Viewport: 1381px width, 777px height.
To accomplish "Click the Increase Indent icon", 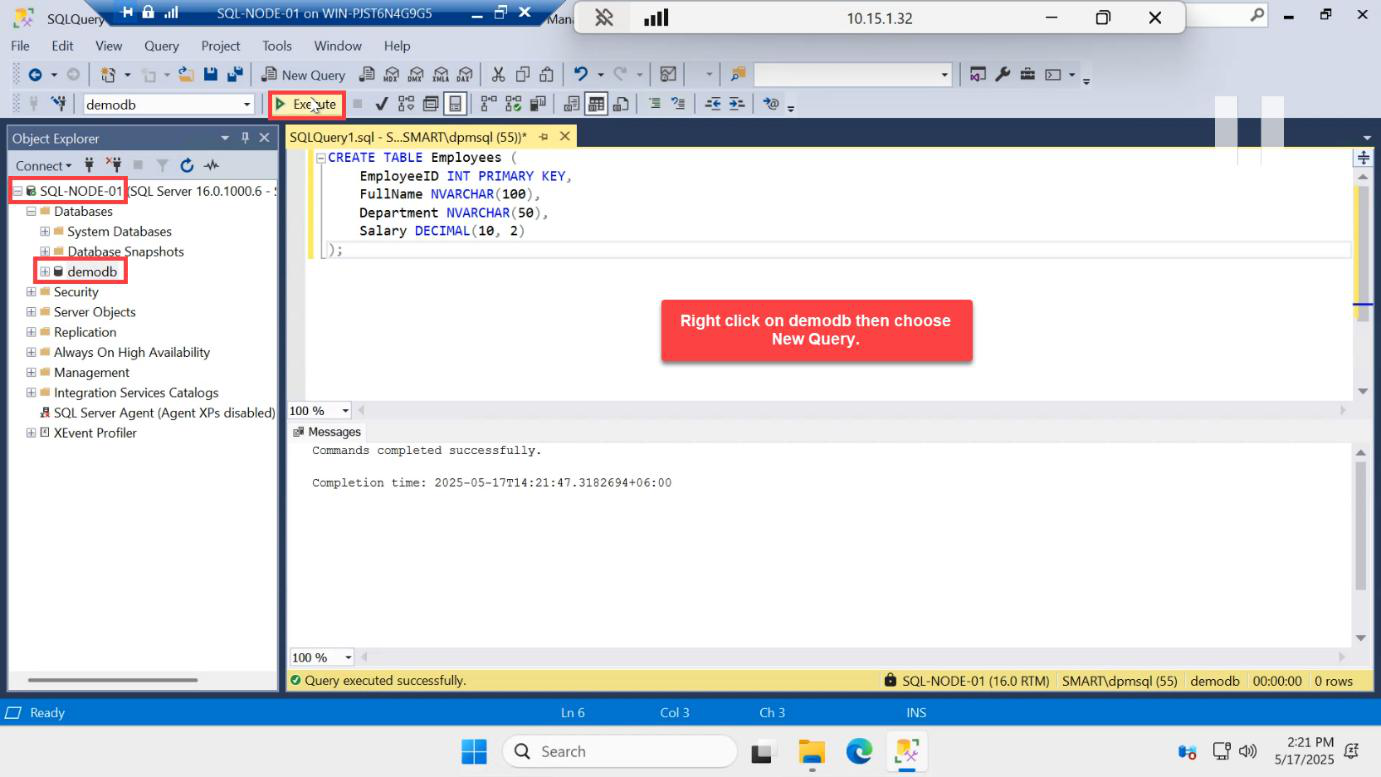I will tap(737, 103).
